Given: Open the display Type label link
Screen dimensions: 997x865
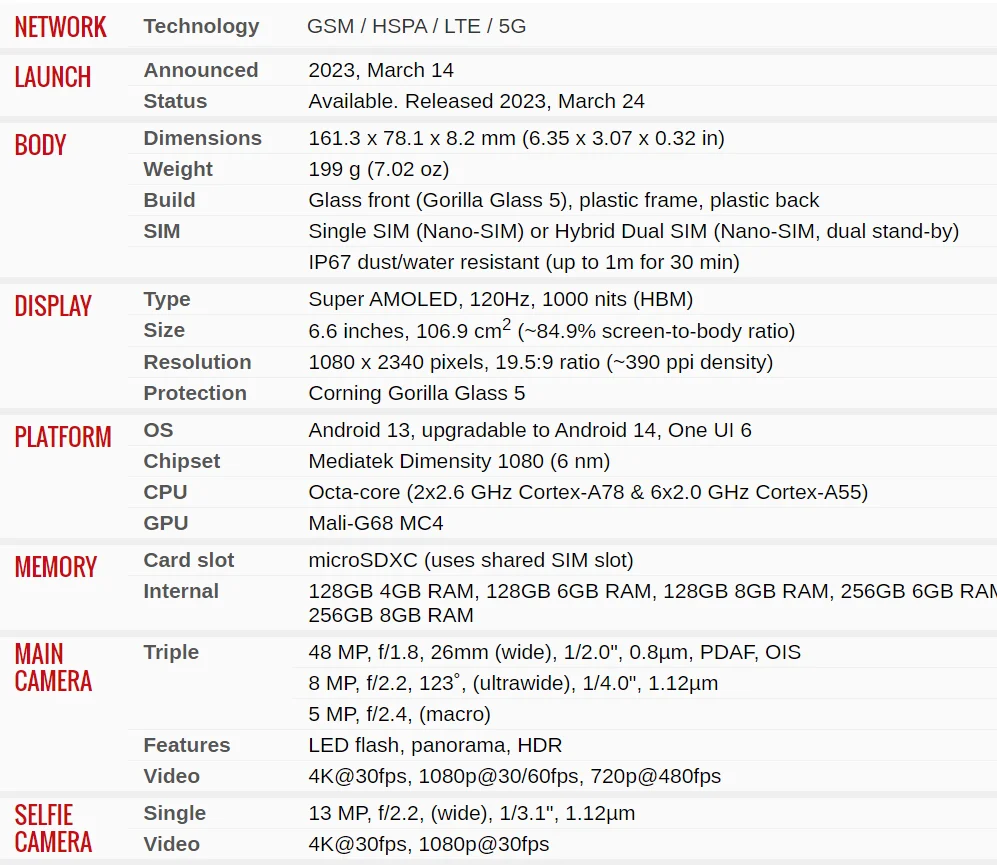Looking at the screenshot, I should click(166, 299).
